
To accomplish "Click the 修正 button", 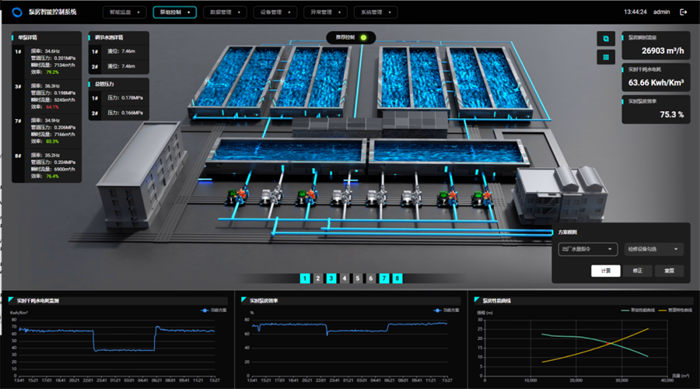I will click(638, 271).
